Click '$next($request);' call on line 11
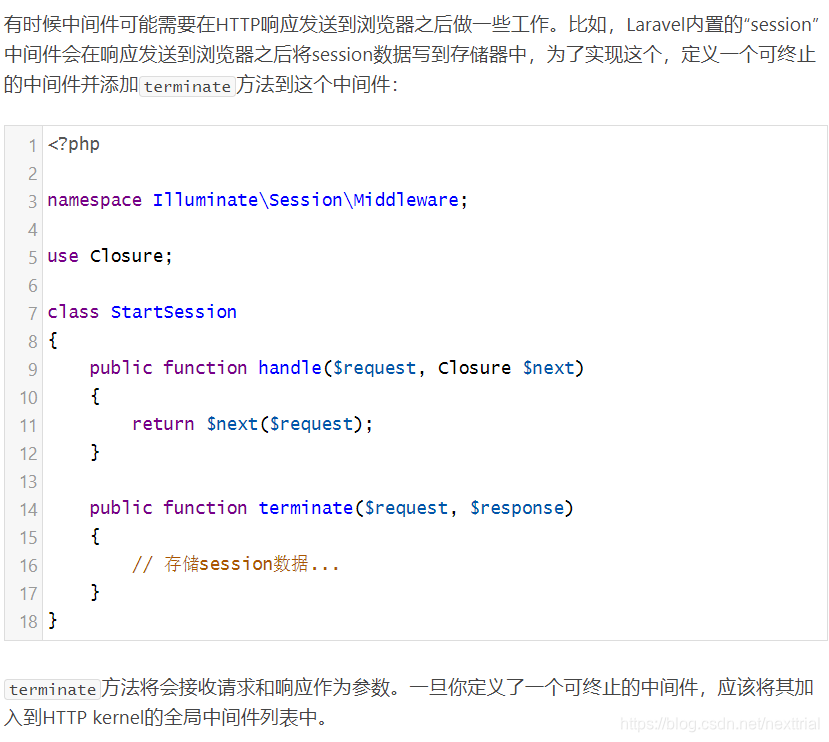Screen dimensions: 829x742 (289, 424)
